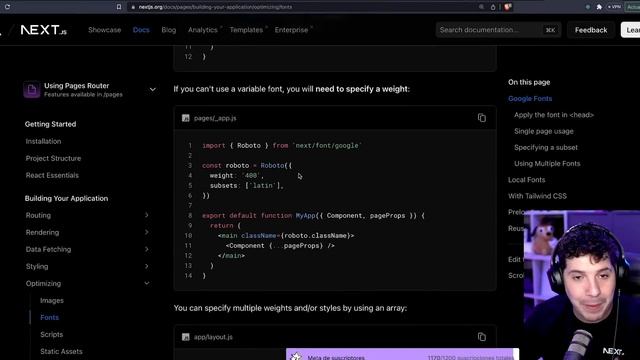Expand the Rendering section
640x360 pixels.
[x=147, y=232]
